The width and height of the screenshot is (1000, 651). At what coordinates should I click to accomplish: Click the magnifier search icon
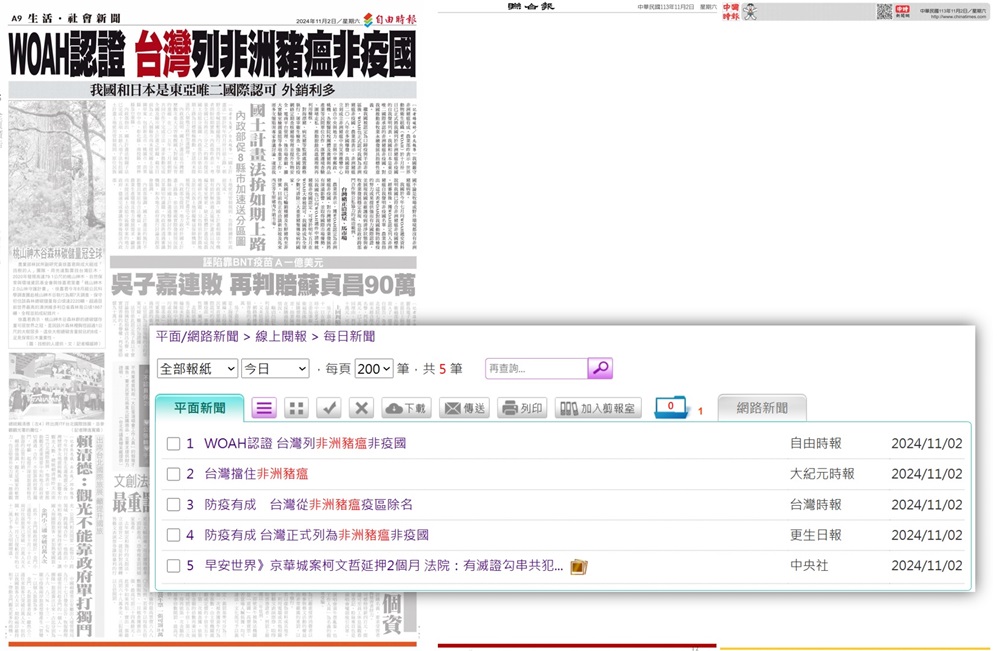600,368
